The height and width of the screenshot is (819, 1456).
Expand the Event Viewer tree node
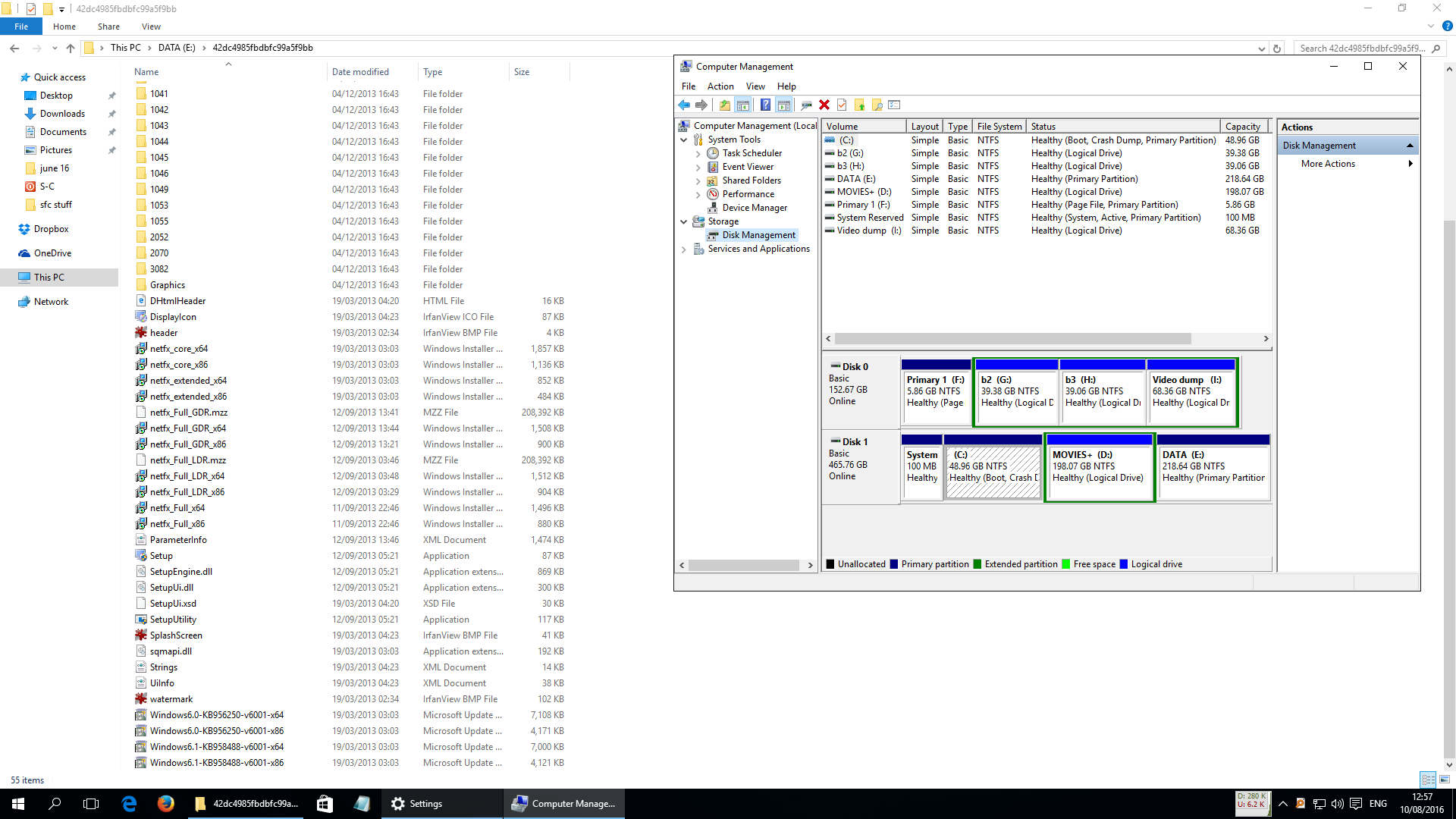tap(698, 167)
